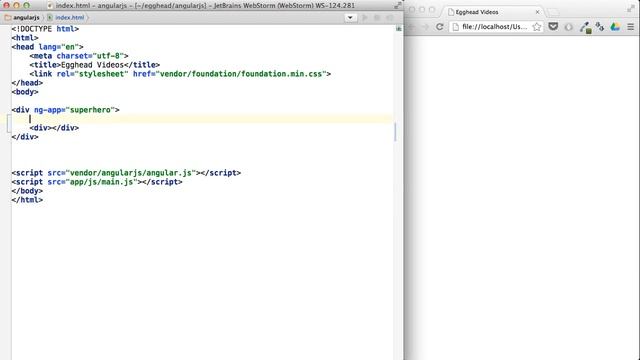The height and width of the screenshot is (360, 640).
Task: Open a new browser tab
Action: pyautogui.click(x=553, y=12)
